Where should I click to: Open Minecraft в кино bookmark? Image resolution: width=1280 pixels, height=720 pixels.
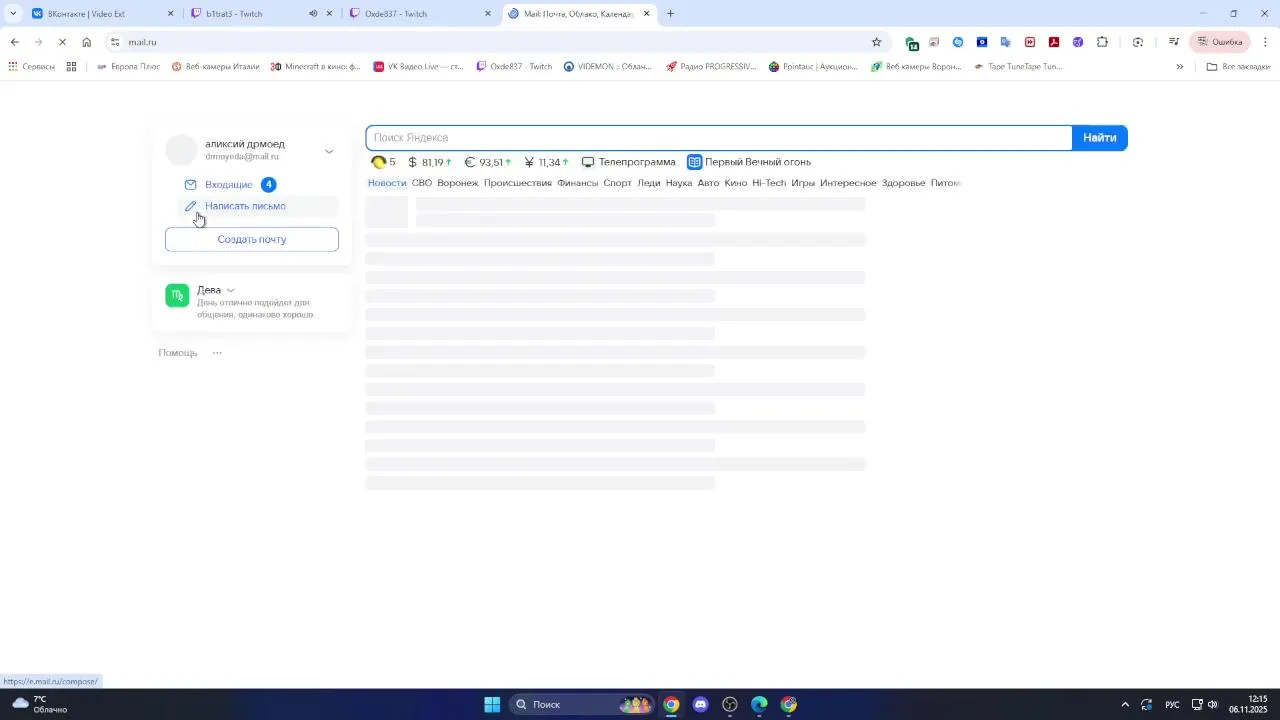[x=315, y=67]
